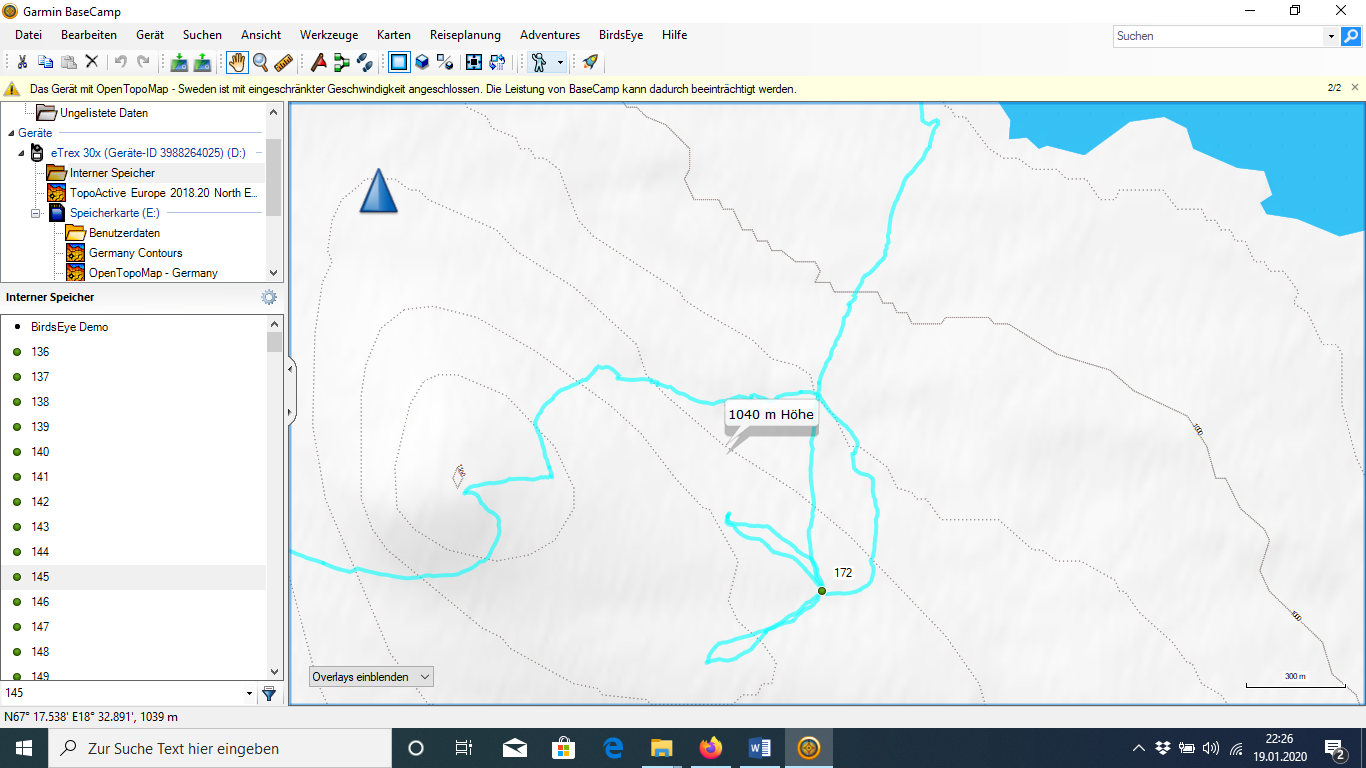Click the Redo arrow icon
Screen dimensions: 1366x768
pos(144,62)
